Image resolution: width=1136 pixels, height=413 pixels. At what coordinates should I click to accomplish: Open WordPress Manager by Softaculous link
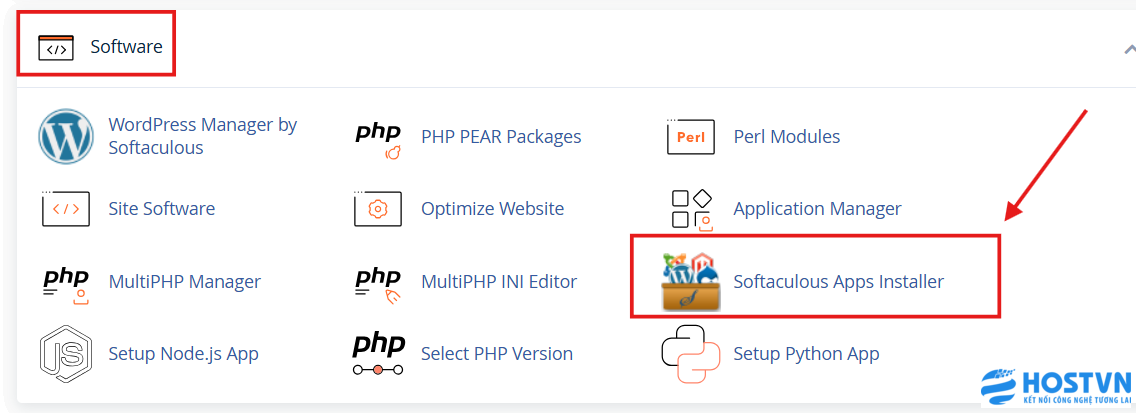(202, 136)
